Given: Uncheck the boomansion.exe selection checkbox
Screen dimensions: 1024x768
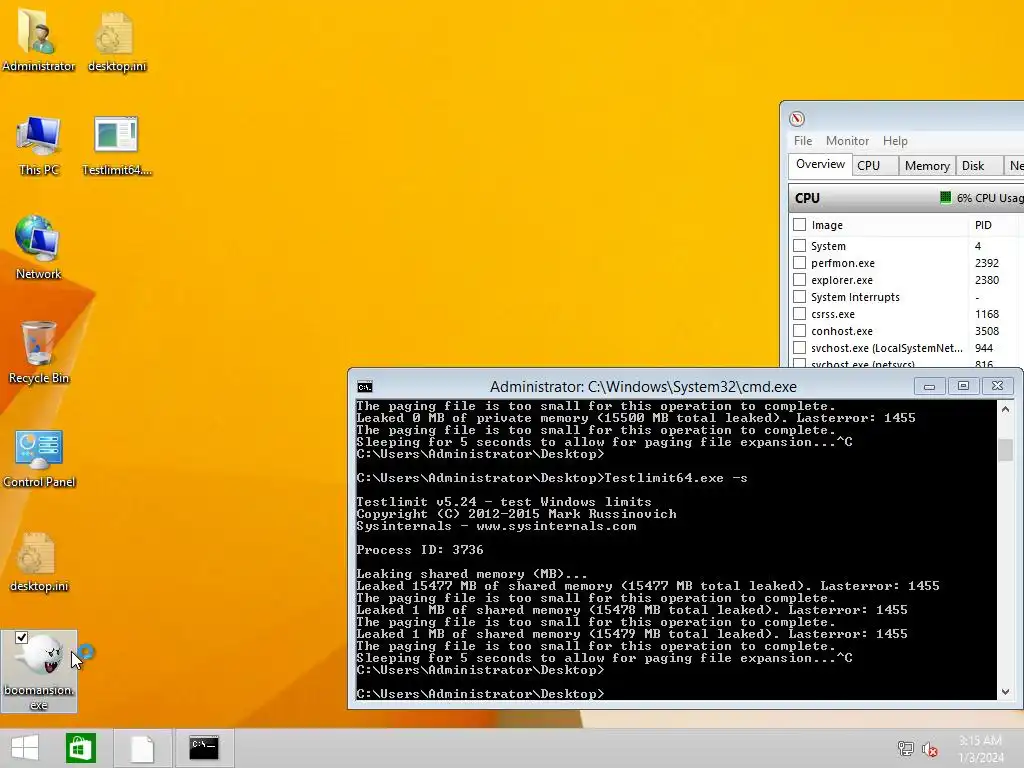Looking at the screenshot, I should [22, 637].
